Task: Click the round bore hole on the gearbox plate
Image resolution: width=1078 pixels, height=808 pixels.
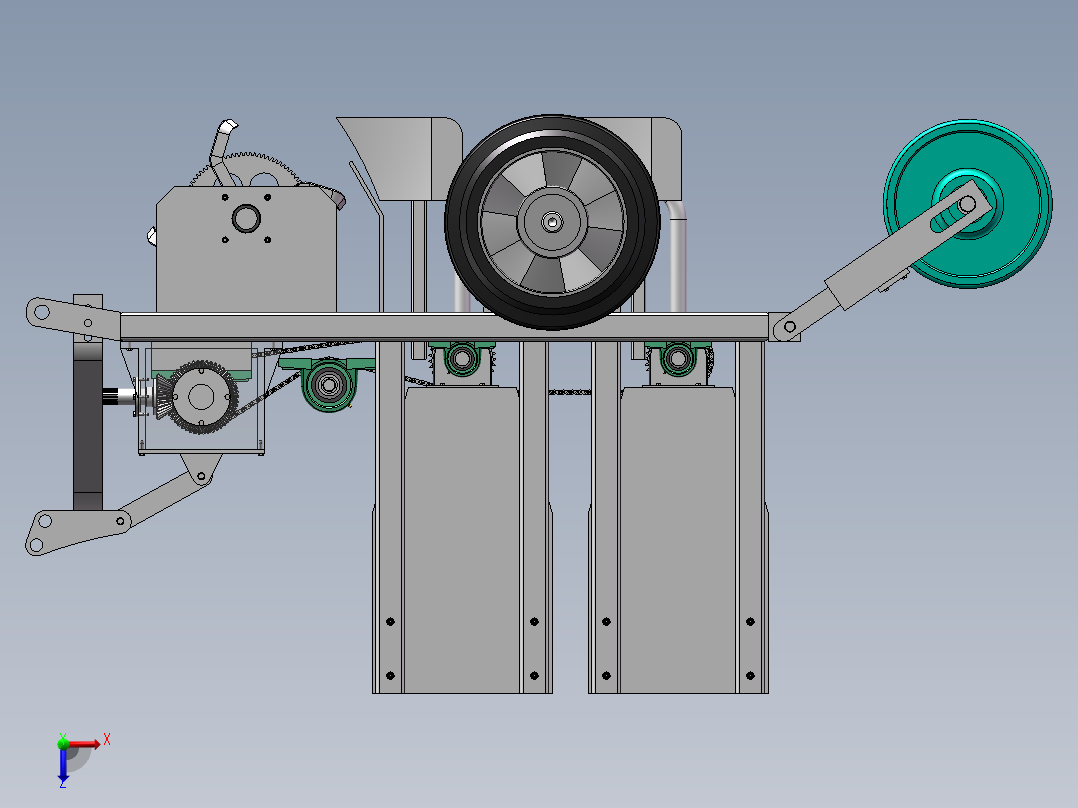Action: coord(246,219)
